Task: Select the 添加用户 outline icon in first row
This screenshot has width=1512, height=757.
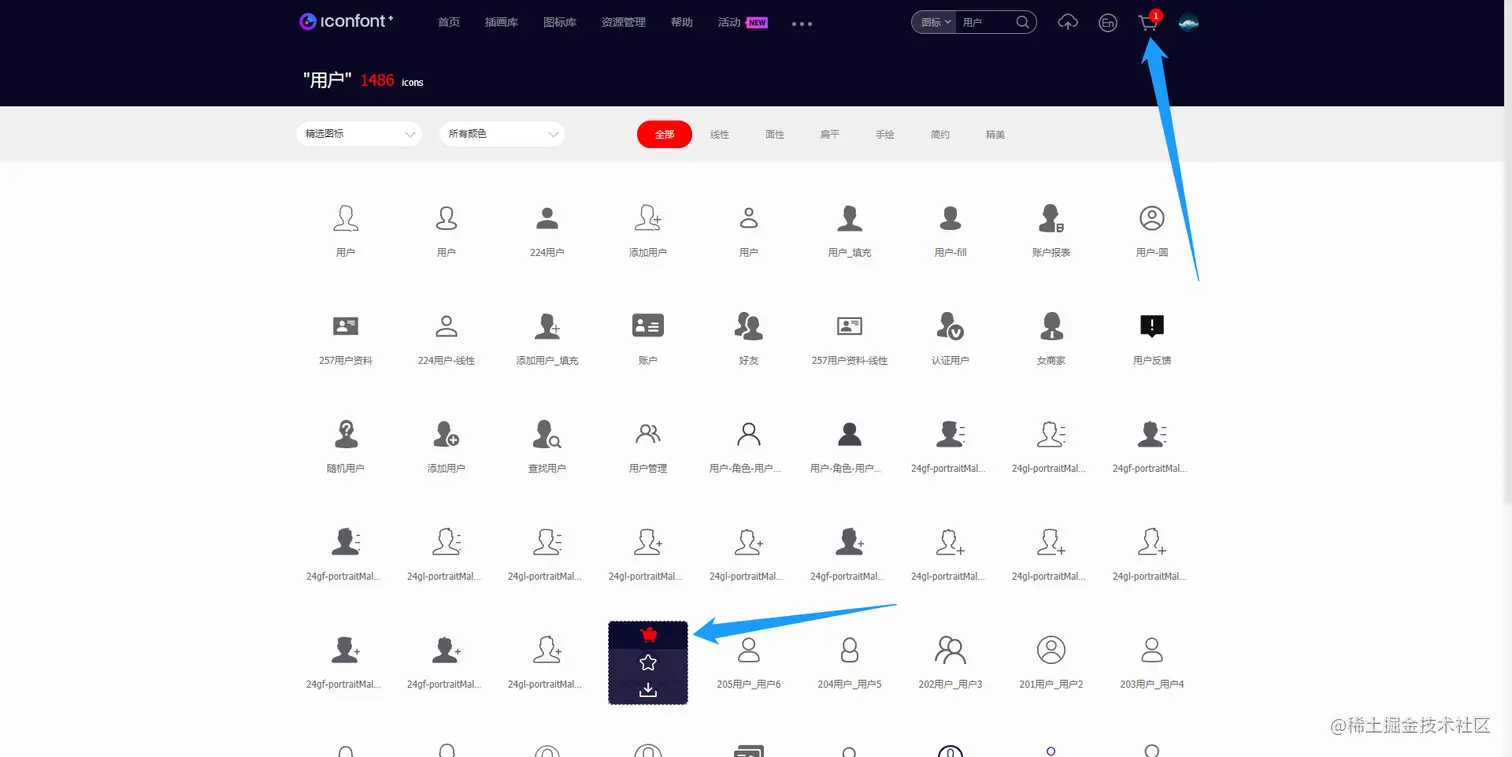Action: [x=648, y=218]
